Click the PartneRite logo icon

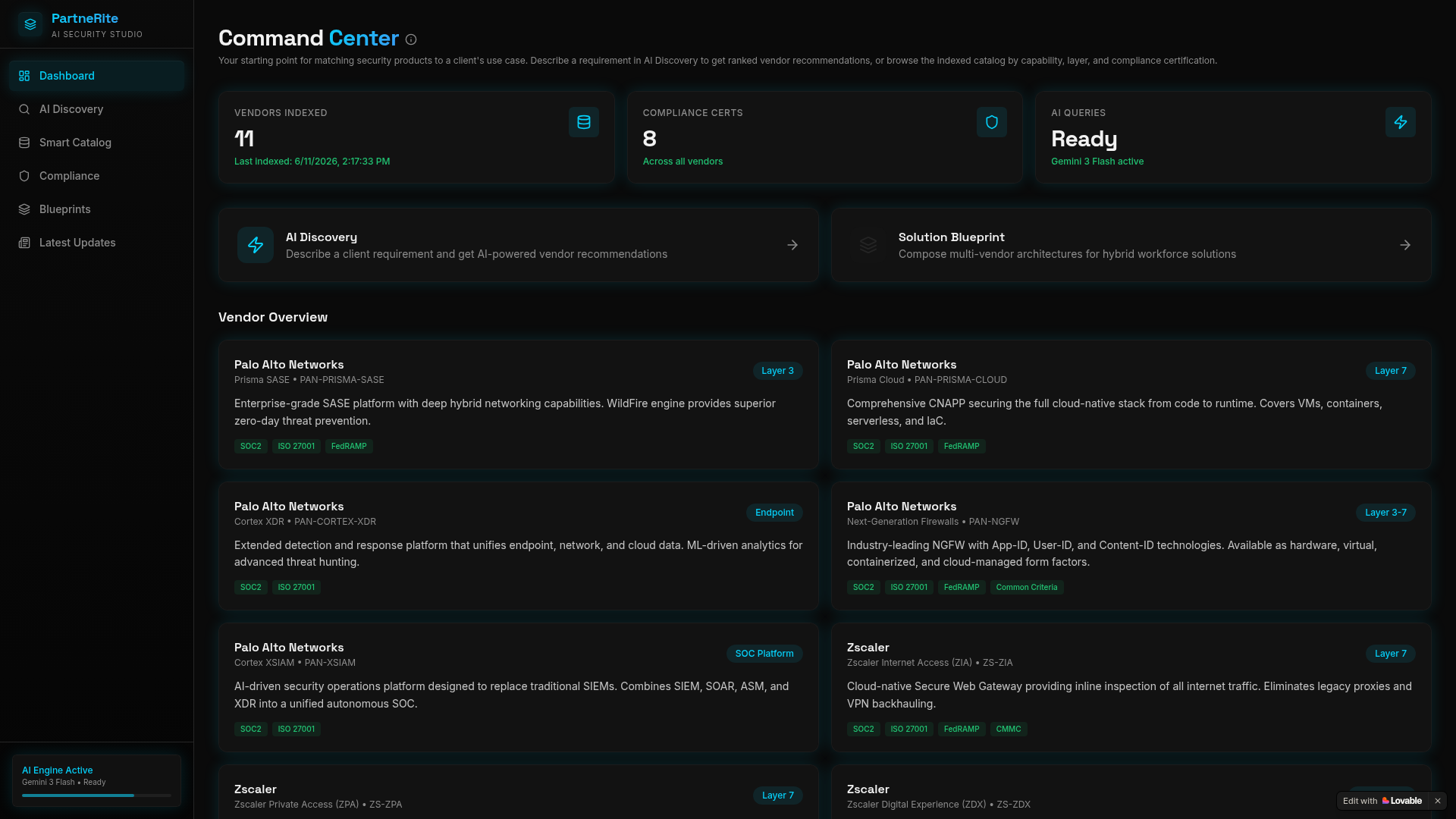(30, 24)
